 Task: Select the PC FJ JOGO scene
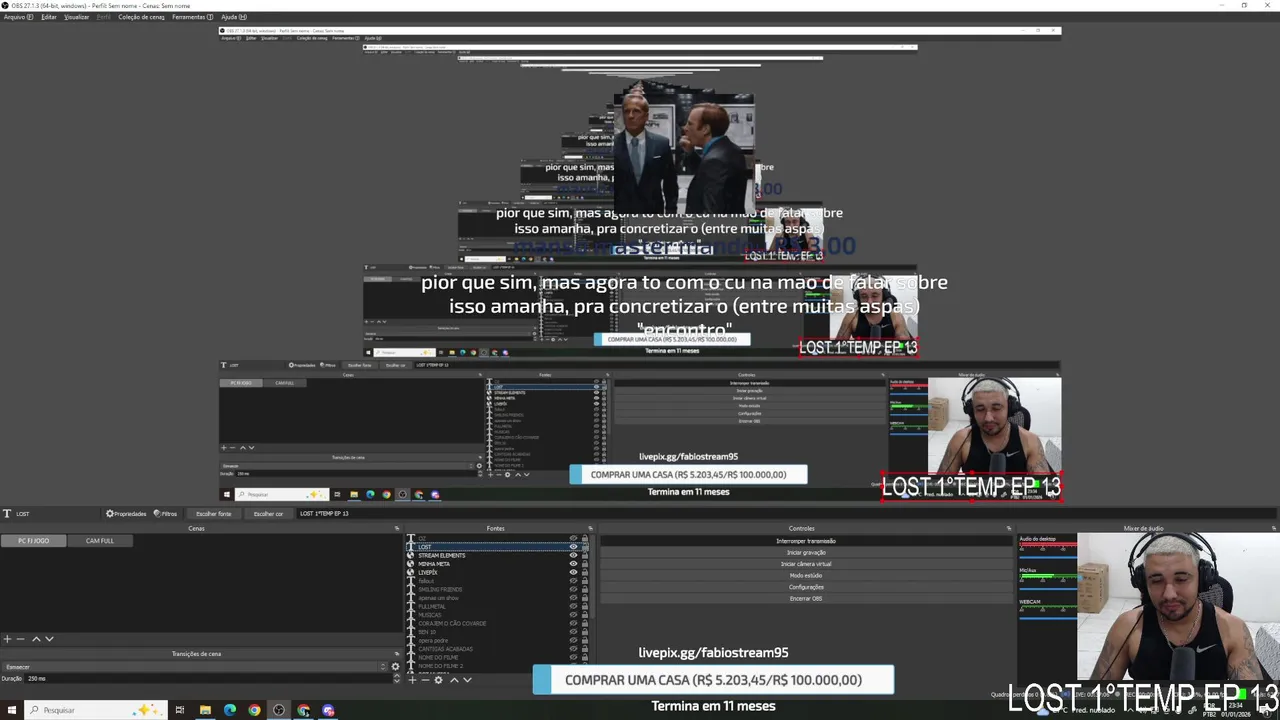[33, 541]
